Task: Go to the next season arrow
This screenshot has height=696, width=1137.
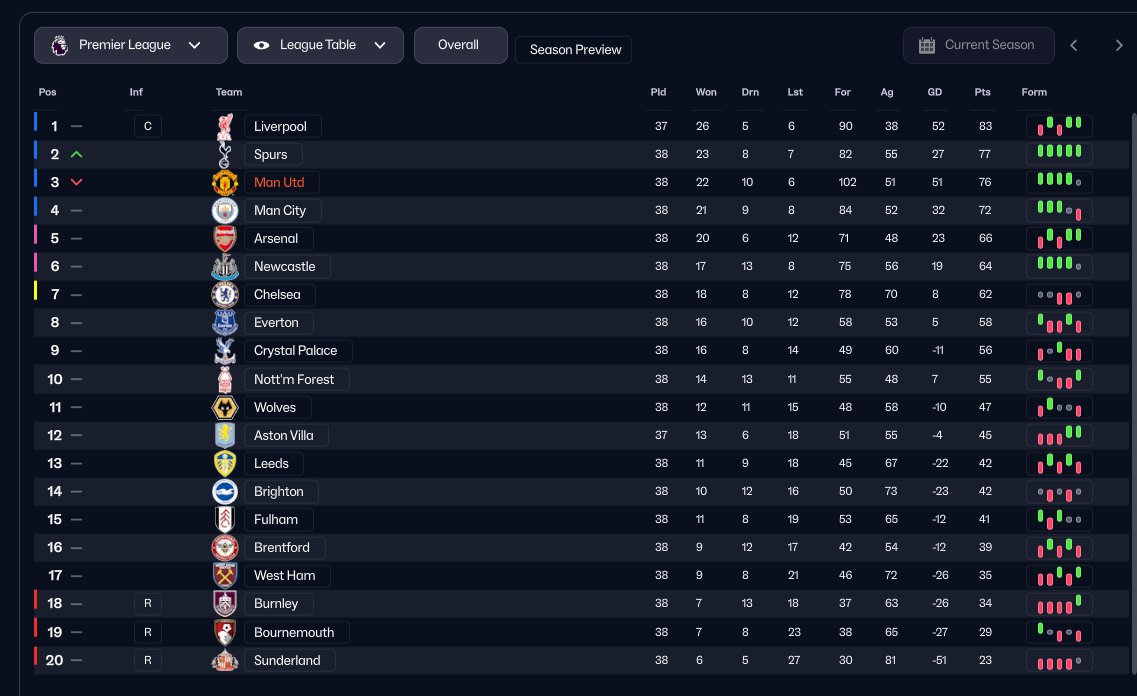Action: (x=1119, y=45)
